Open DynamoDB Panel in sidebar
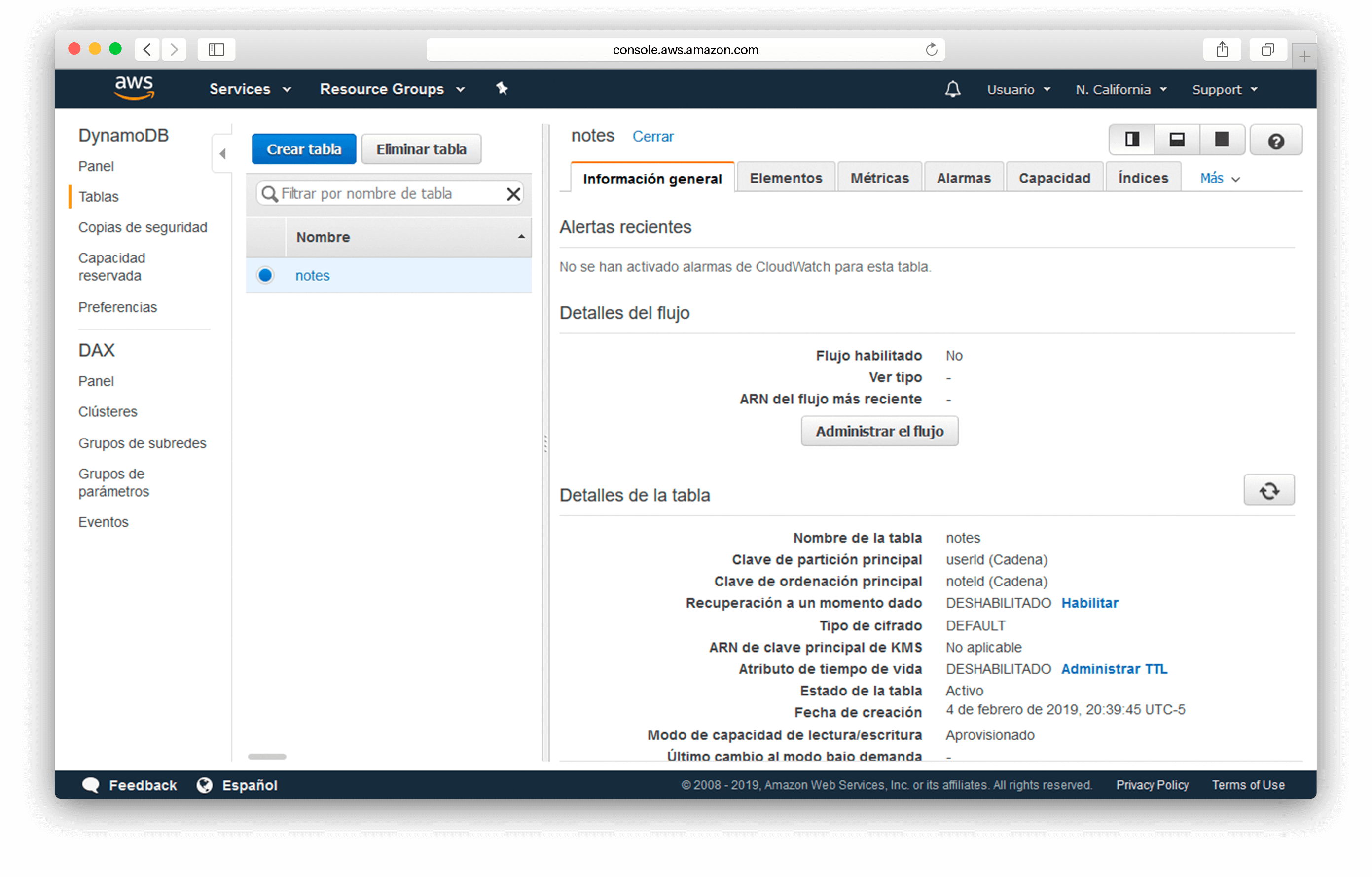The height and width of the screenshot is (877, 1372). (x=96, y=166)
